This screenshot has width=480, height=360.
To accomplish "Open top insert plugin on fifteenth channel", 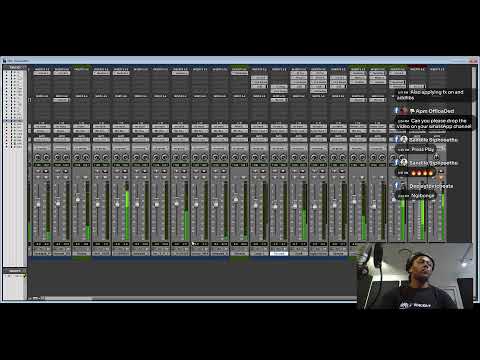I will (318, 73).
